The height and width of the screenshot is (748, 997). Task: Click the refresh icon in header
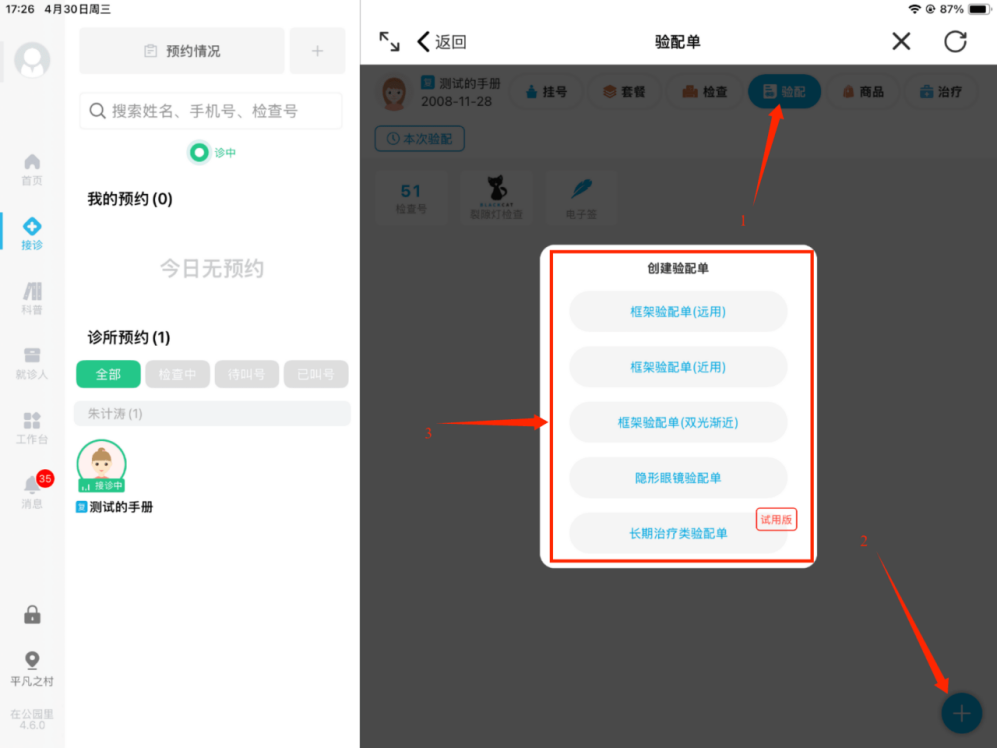(x=955, y=41)
